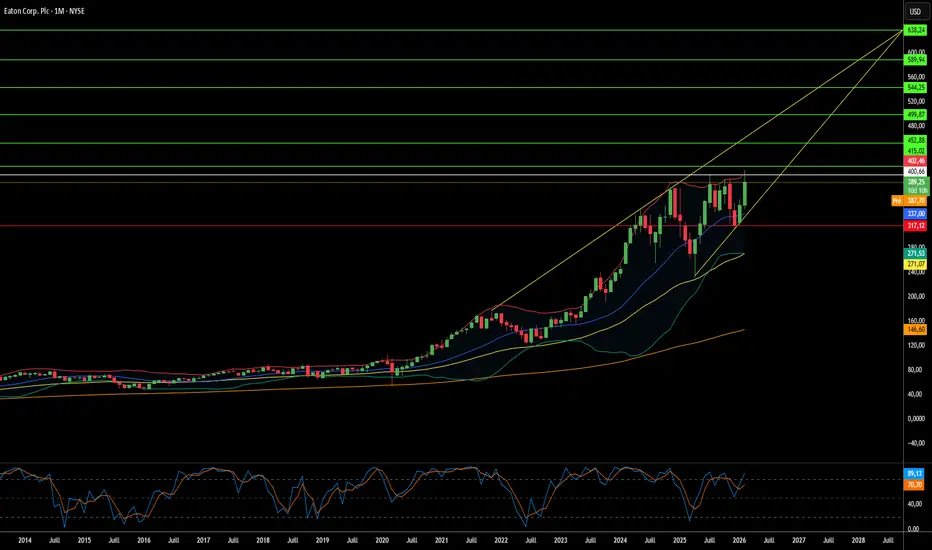Click the red 317,12 support level label
The width and height of the screenshot is (932, 550).
click(915, 226)
